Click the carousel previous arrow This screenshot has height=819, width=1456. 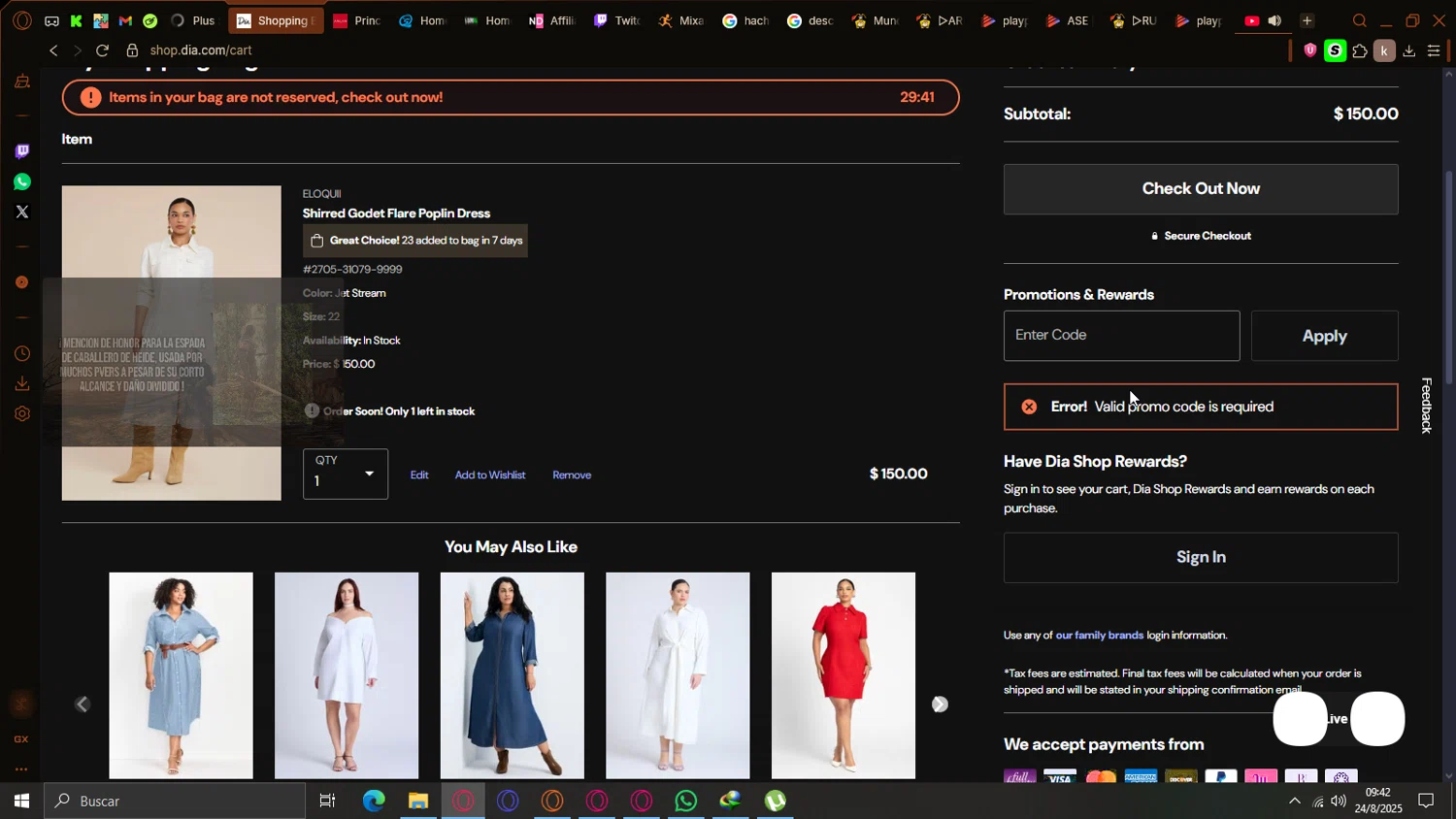[83, 704]
